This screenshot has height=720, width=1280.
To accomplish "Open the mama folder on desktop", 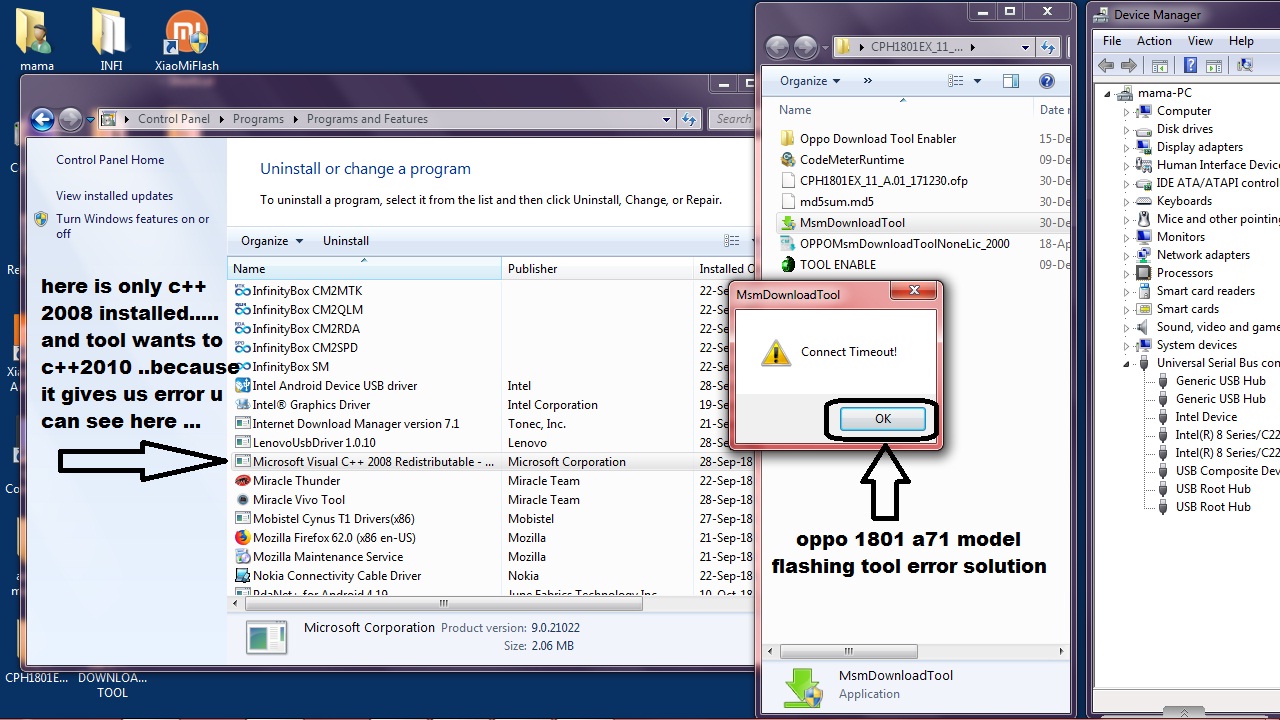I will [x=37, y=40].
